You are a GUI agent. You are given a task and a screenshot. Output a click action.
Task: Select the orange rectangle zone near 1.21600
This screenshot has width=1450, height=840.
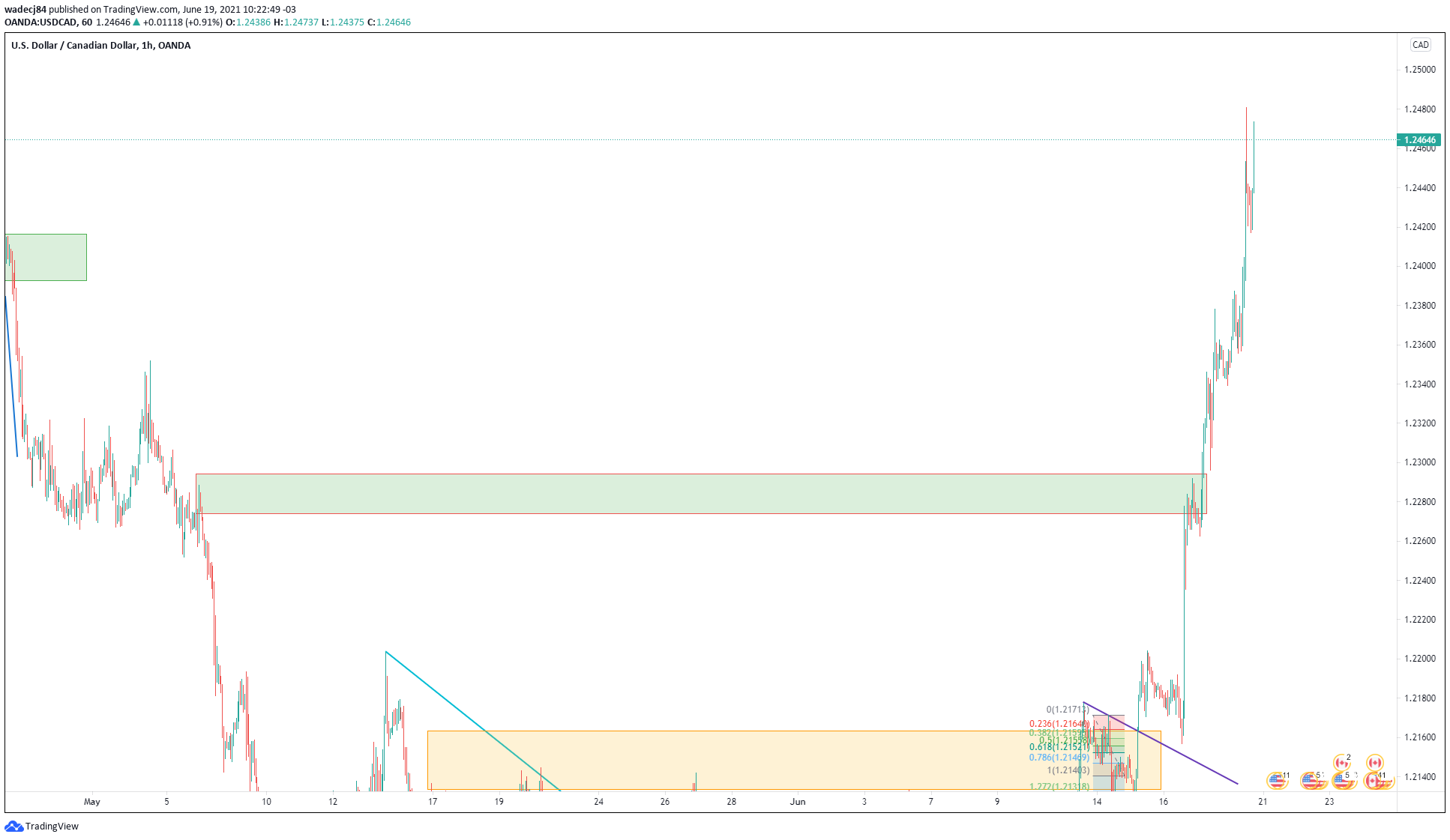750,758
